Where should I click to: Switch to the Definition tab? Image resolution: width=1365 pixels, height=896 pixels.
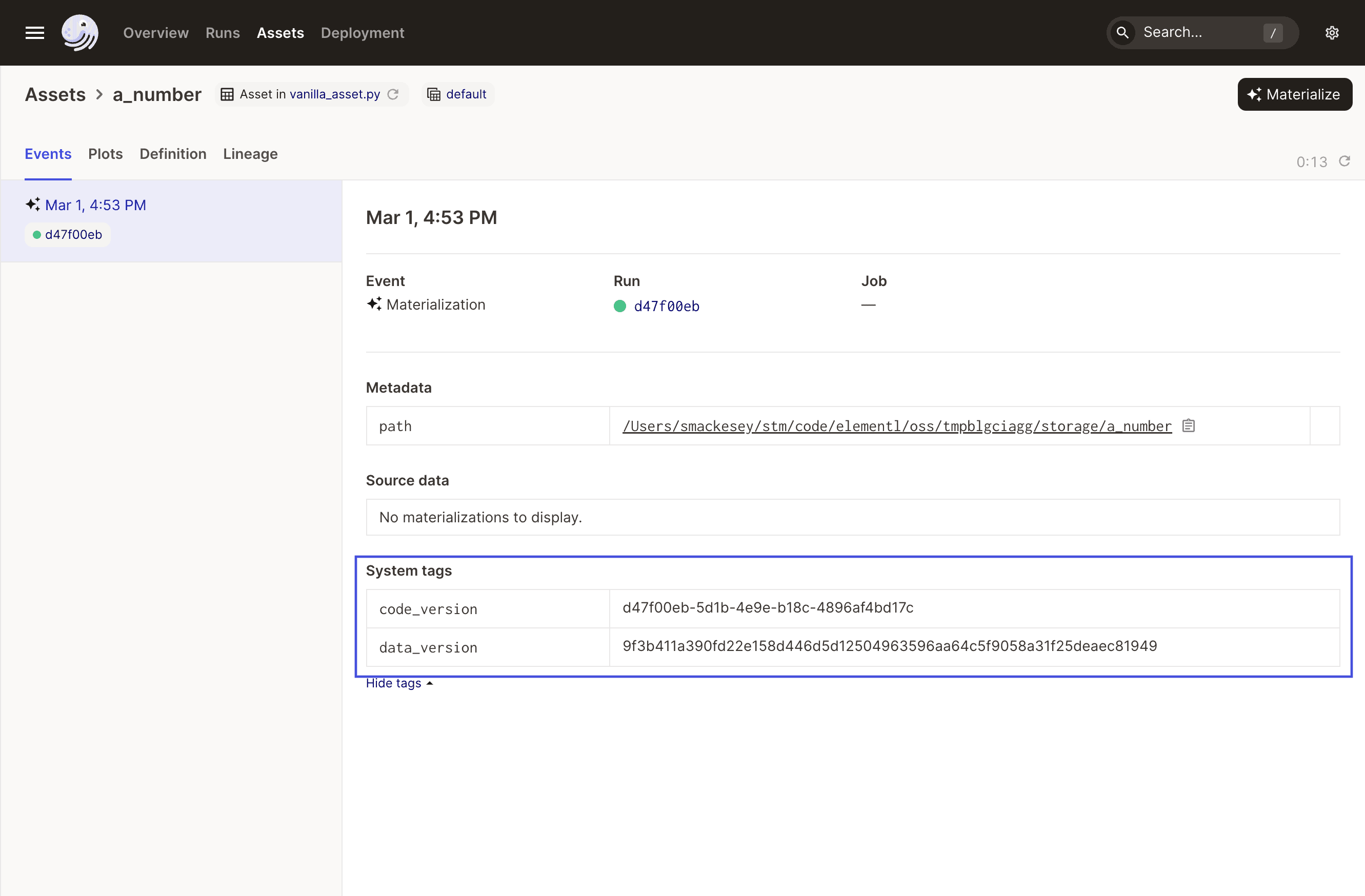pyautogui.click(x=173, y=154)
